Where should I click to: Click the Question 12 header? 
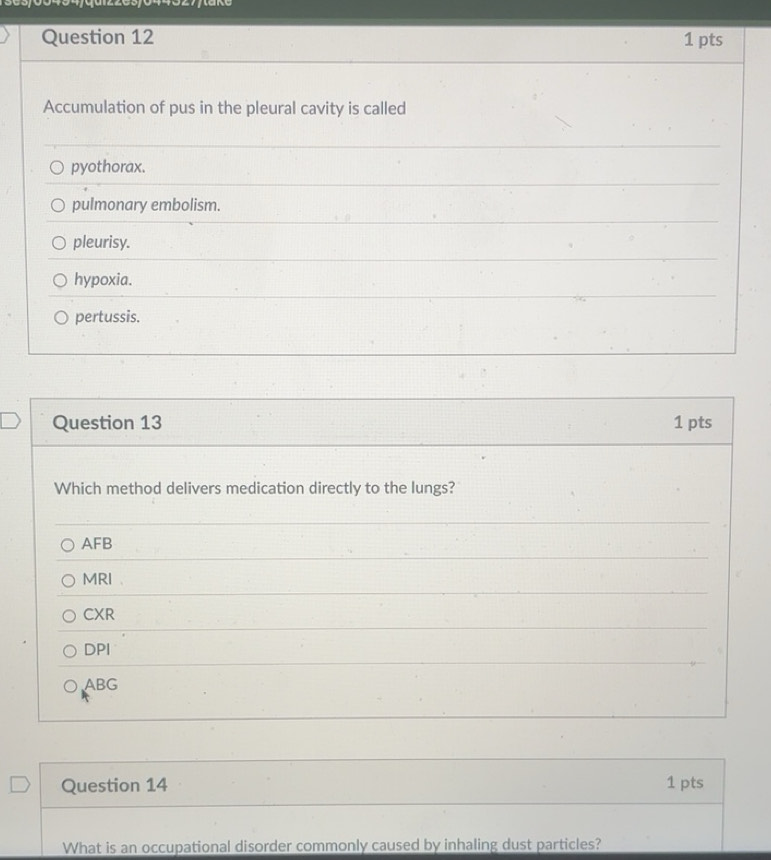[x=98, y=37]
